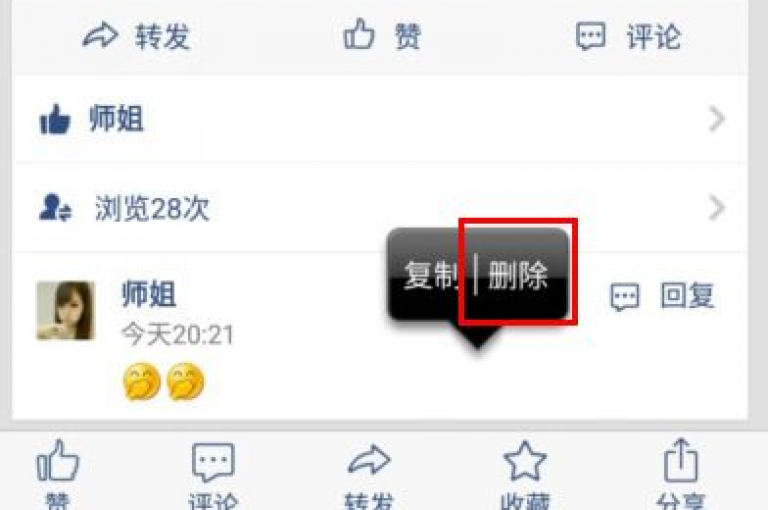
Task: Tap the 赞 thumbs-up in top row
Action: coord(359,34)
